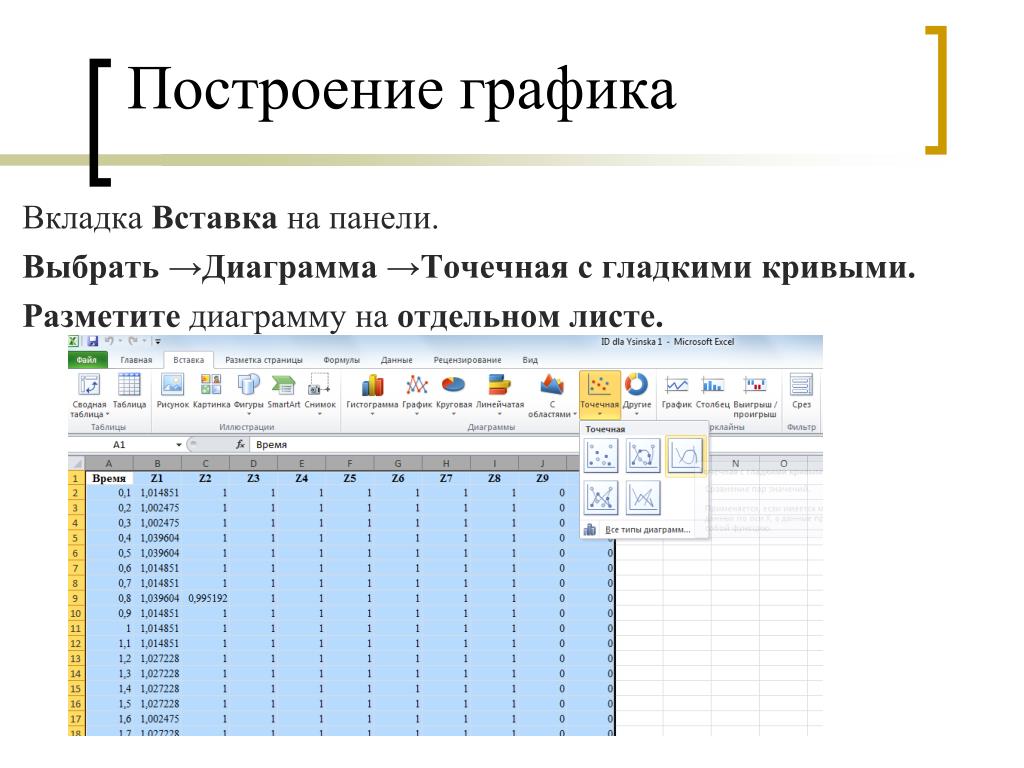Select scatter with smooth lines and markers
Screen dimensions: 1024x768
click(x=643, y=455)
